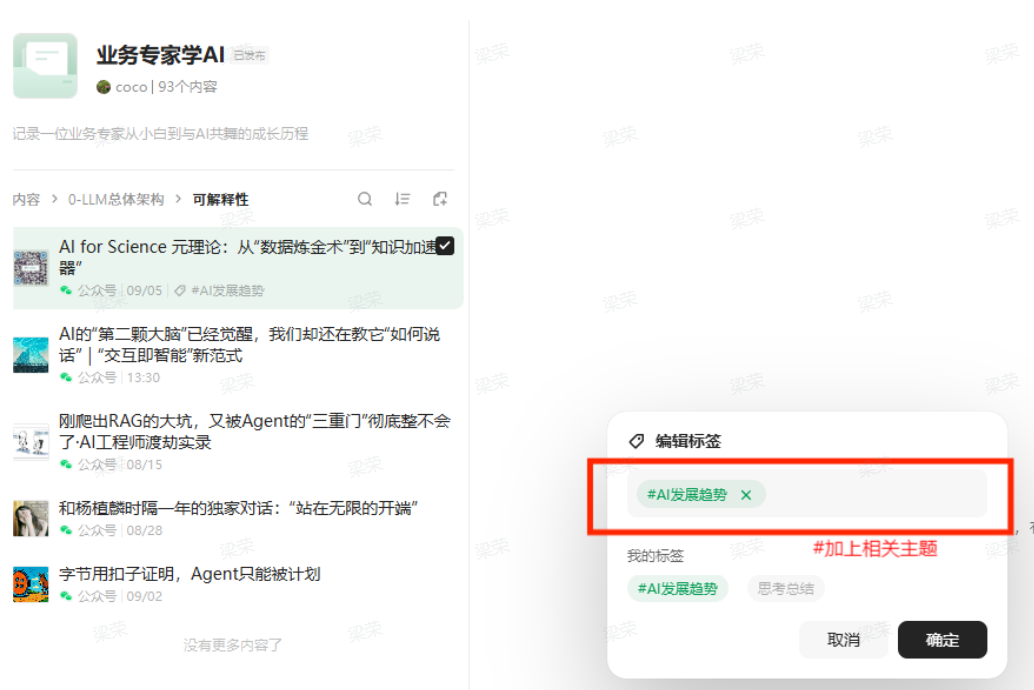Screen dimensions: 1034x690
Task: Click the tag icon beside 编辑标签
Action: tap(636, 441)
